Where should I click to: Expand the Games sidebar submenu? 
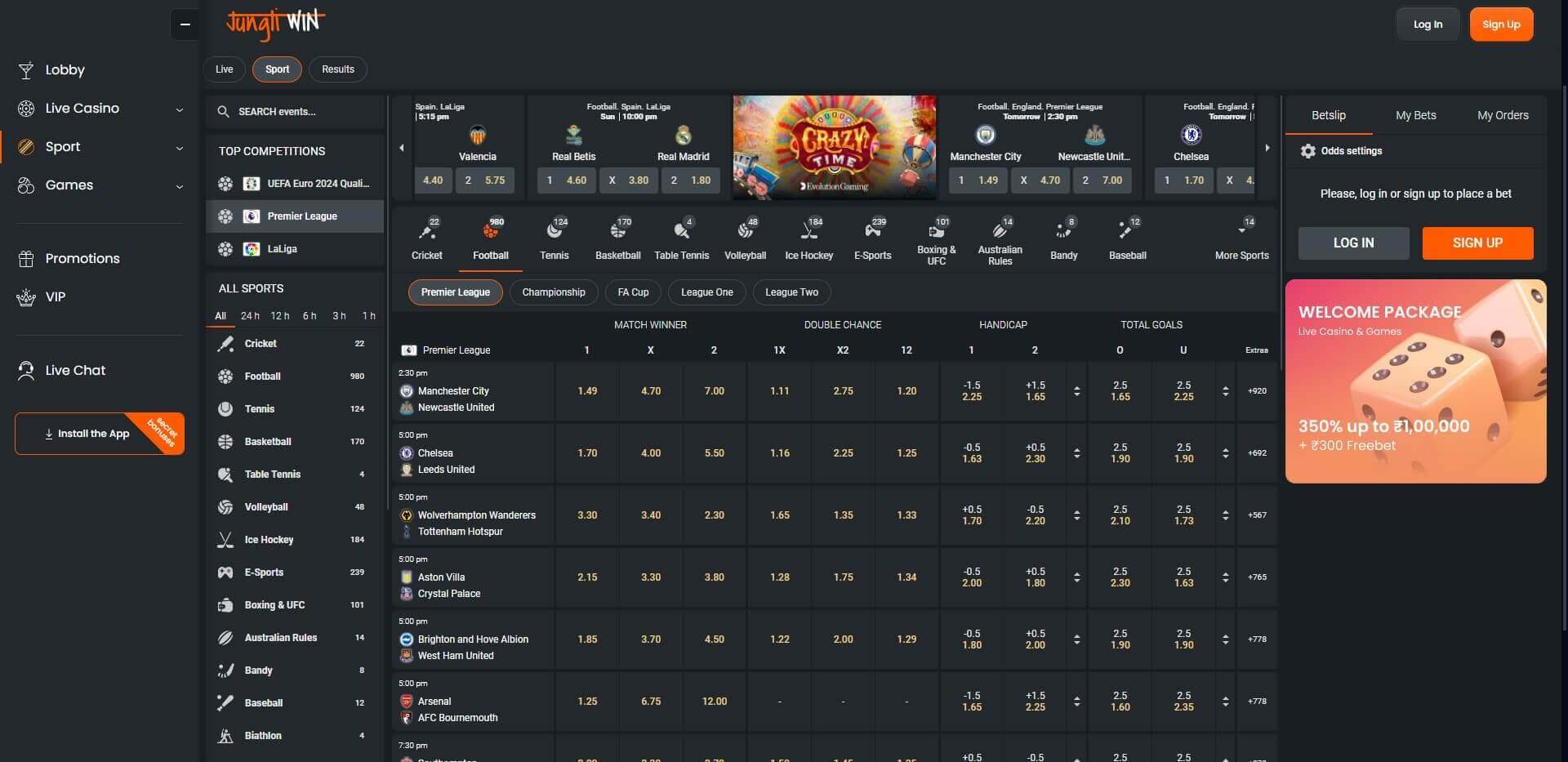click(x=179, y=186)
